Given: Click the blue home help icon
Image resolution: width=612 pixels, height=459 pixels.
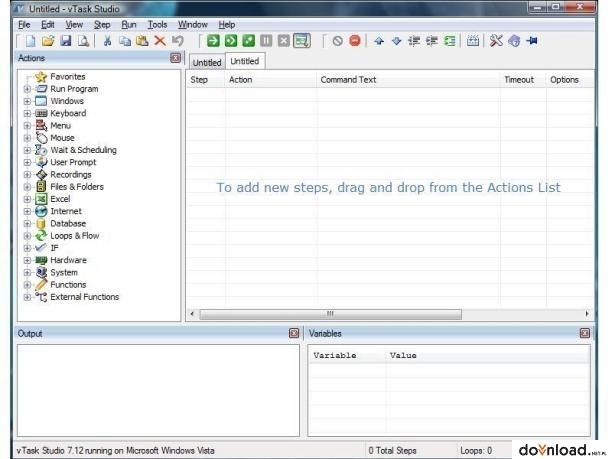Looking at the screenshot, I should (x=514, y=41).
